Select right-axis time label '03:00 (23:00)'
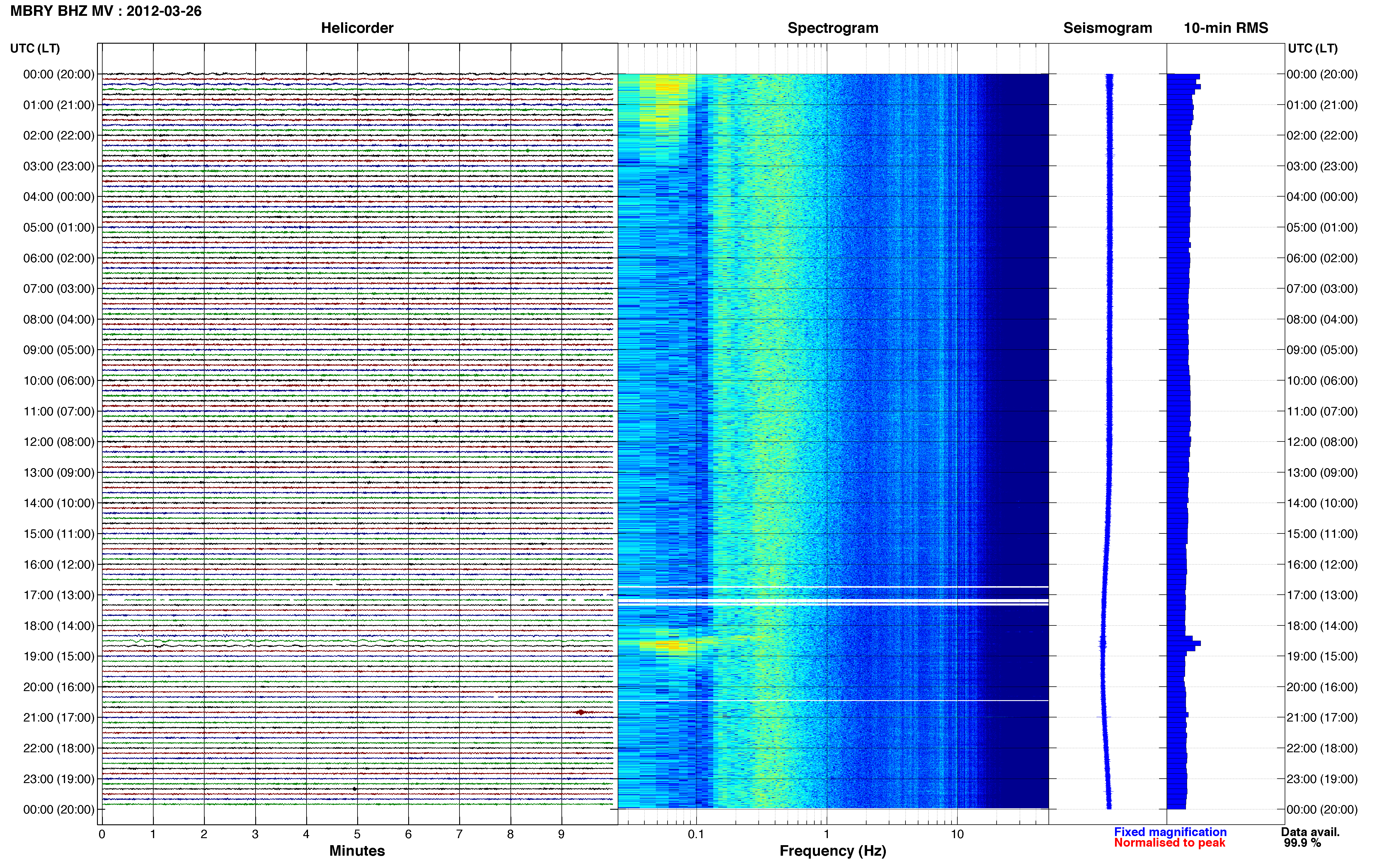This screenshot has height=868, width=1389. pos(1322,166)
